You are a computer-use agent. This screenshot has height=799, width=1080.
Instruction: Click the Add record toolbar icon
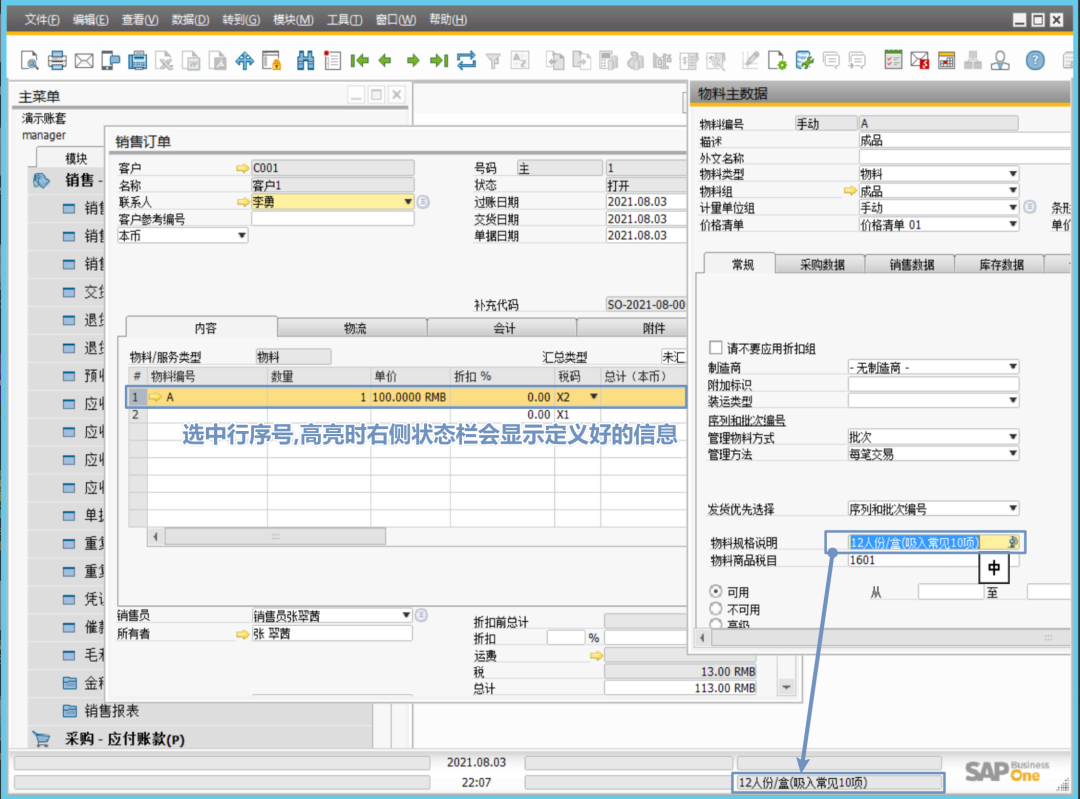332,61
